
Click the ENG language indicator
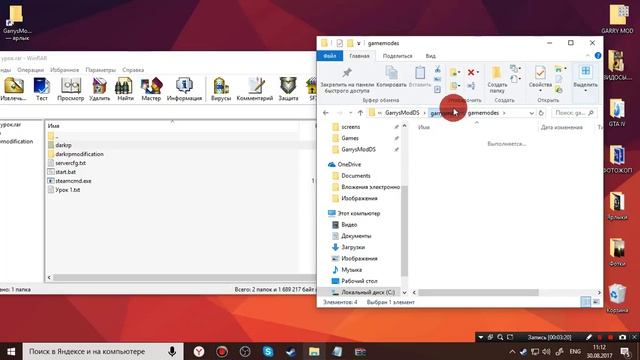point(575,351)
